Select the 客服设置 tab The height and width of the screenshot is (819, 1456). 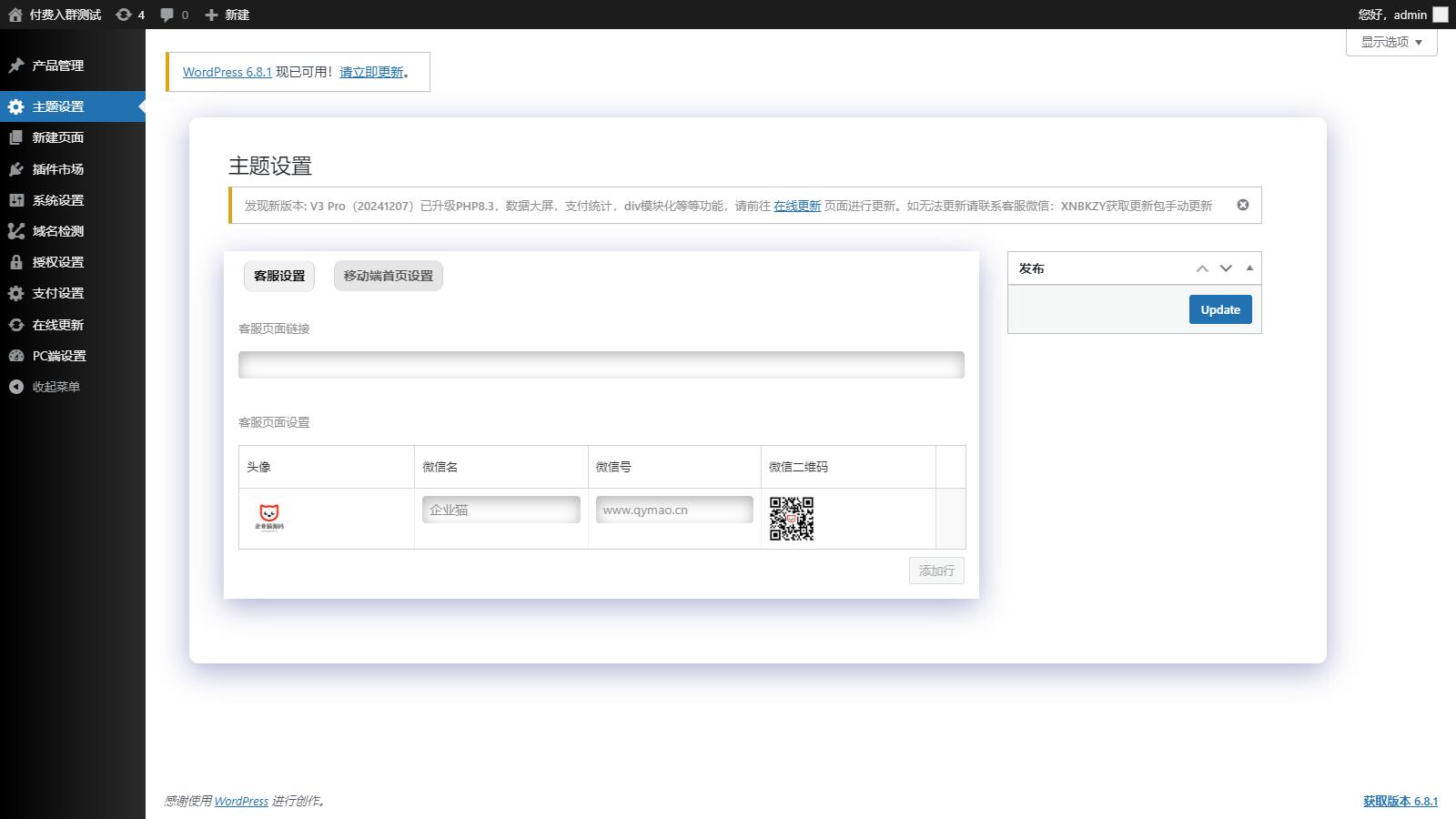(x=279, y=276)
